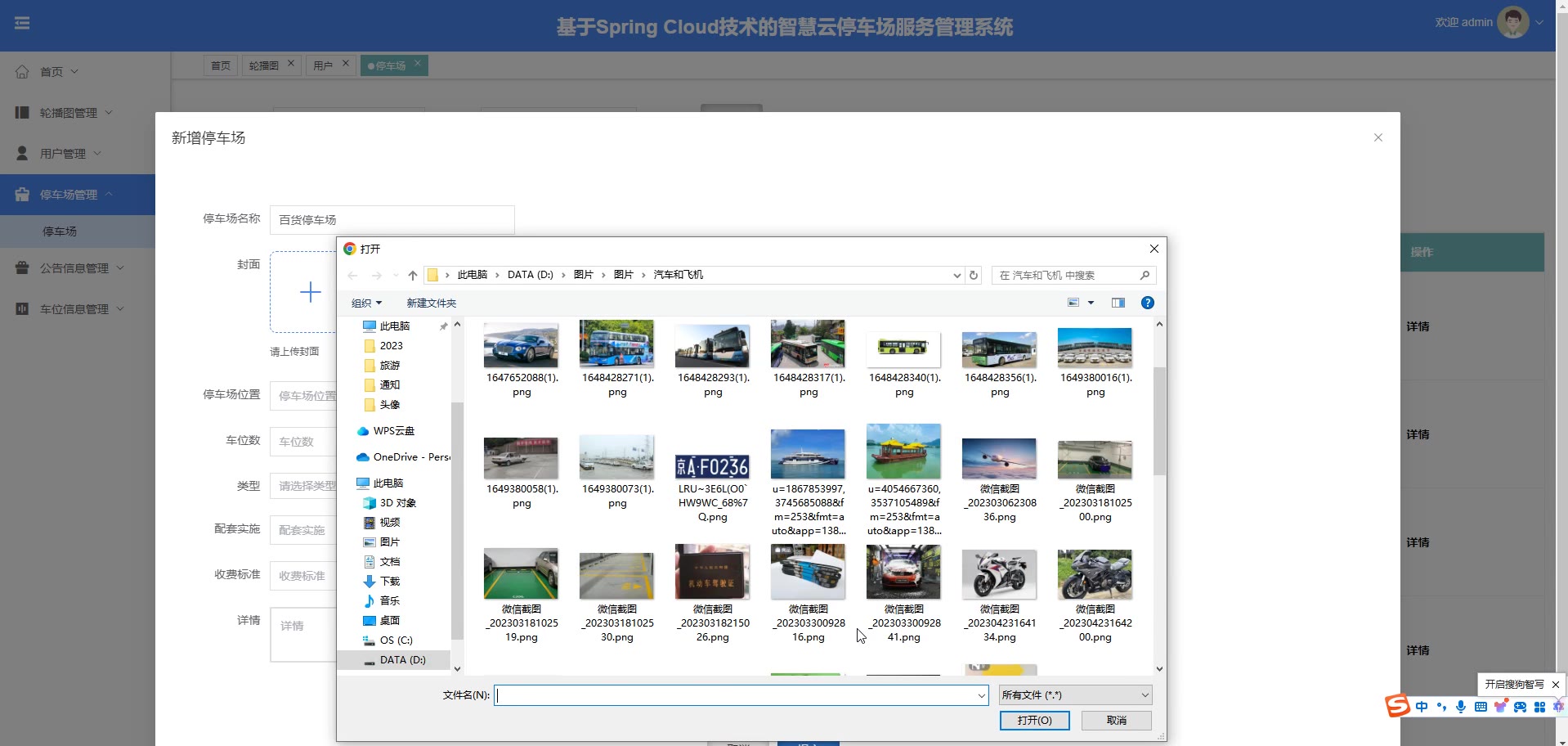Image resolution: width=1568 pixels, height=746 pixels.
Task: Open the 组织 dropdown menu
Action: pyautogui.click(x=366, y=303)
